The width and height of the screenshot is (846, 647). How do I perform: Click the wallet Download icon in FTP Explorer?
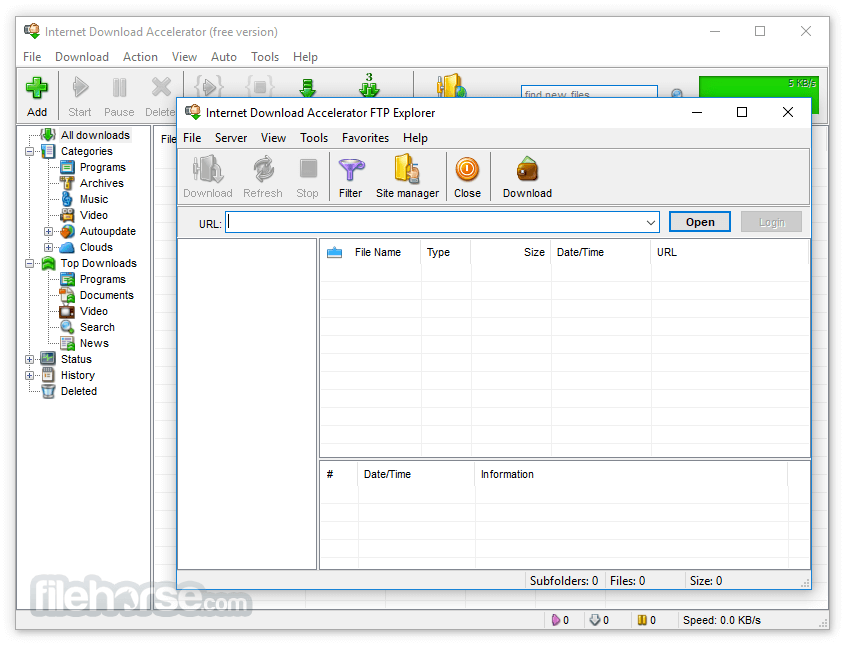(527, 169)
